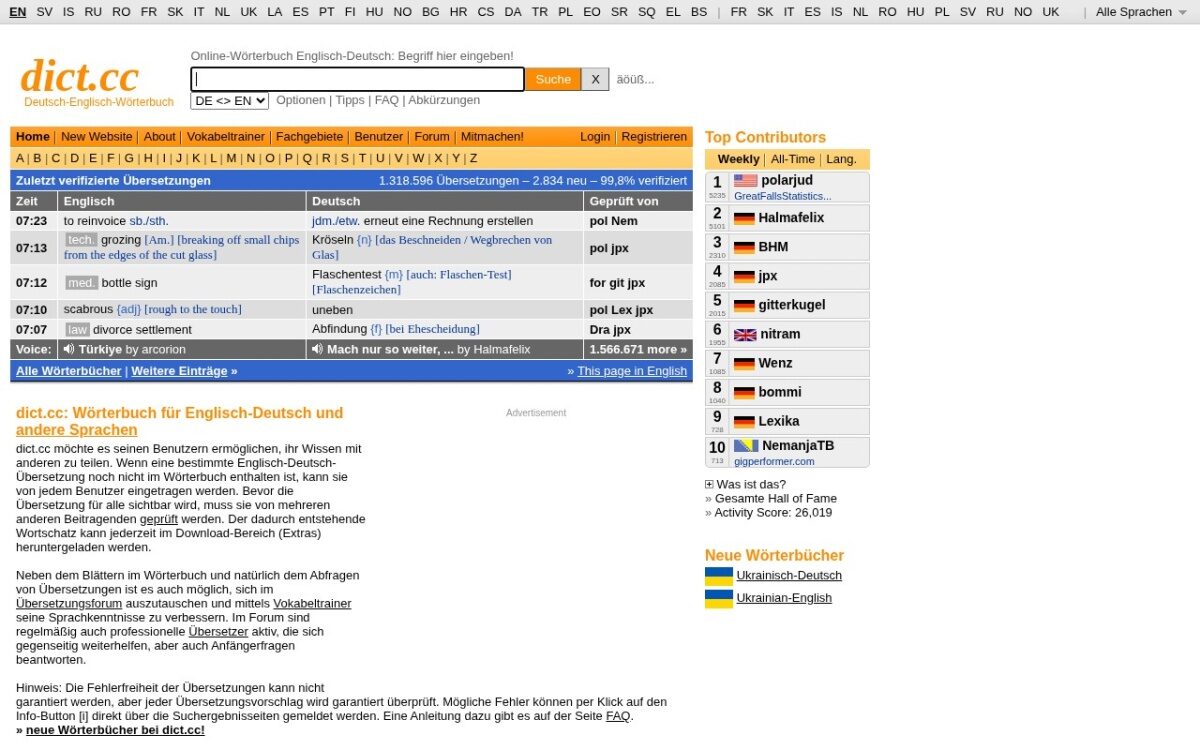Screen dimensions: 1200x750
Task: Click the search term input field
Action: coord(357,79)
